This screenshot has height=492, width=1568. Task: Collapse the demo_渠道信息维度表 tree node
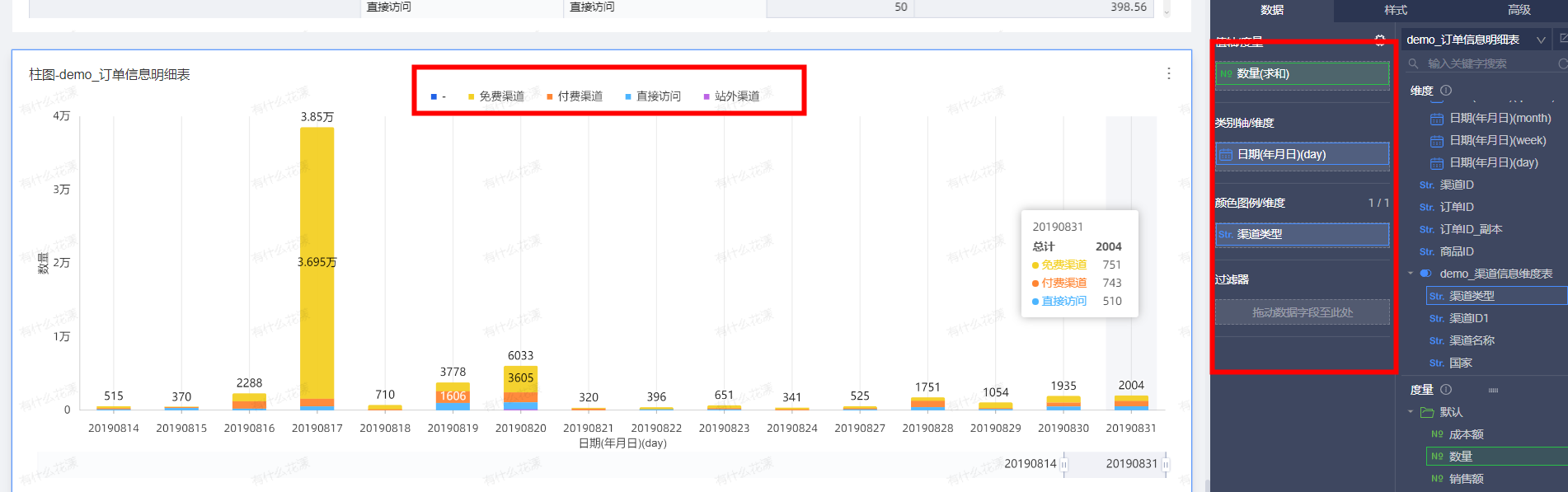coord(1411,274)
